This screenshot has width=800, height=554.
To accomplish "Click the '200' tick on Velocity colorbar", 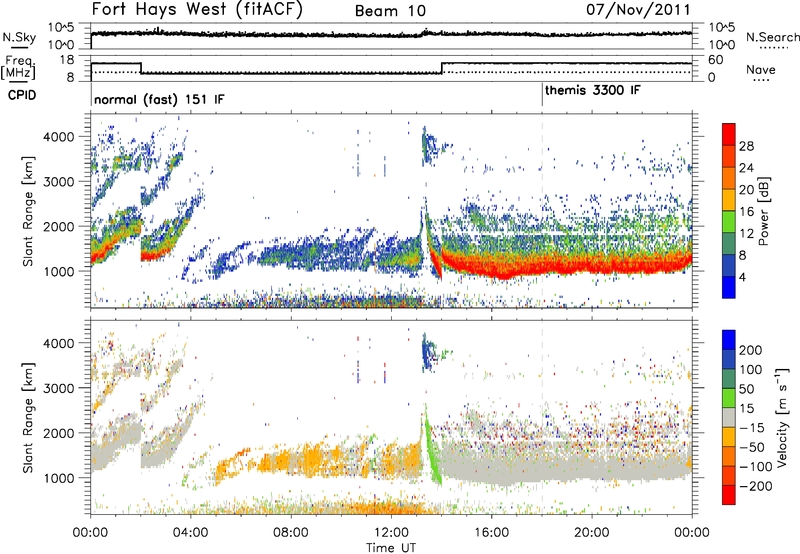I will [750, 350].
